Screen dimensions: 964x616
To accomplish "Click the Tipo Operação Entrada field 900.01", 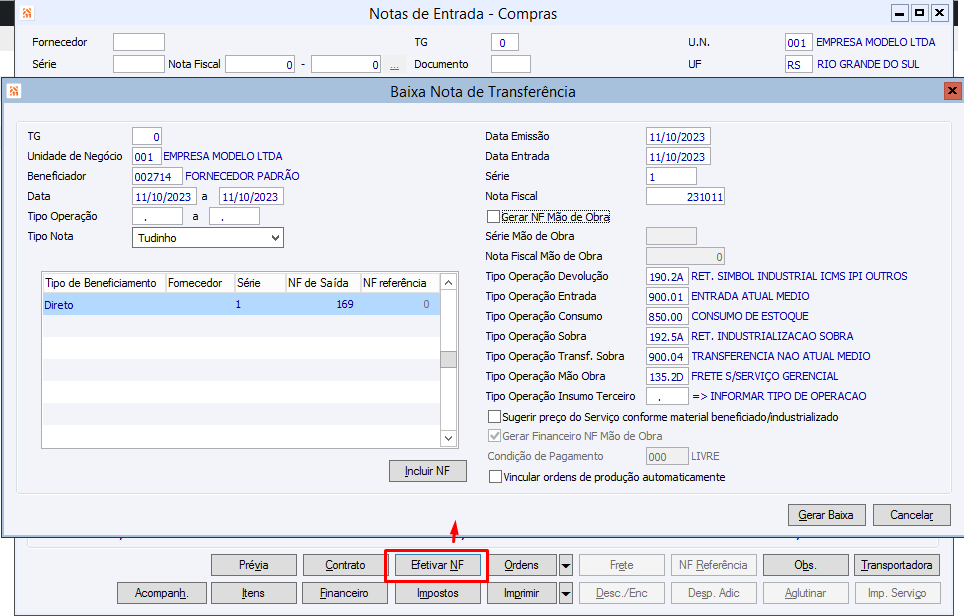I will click(x=667, y=296).
